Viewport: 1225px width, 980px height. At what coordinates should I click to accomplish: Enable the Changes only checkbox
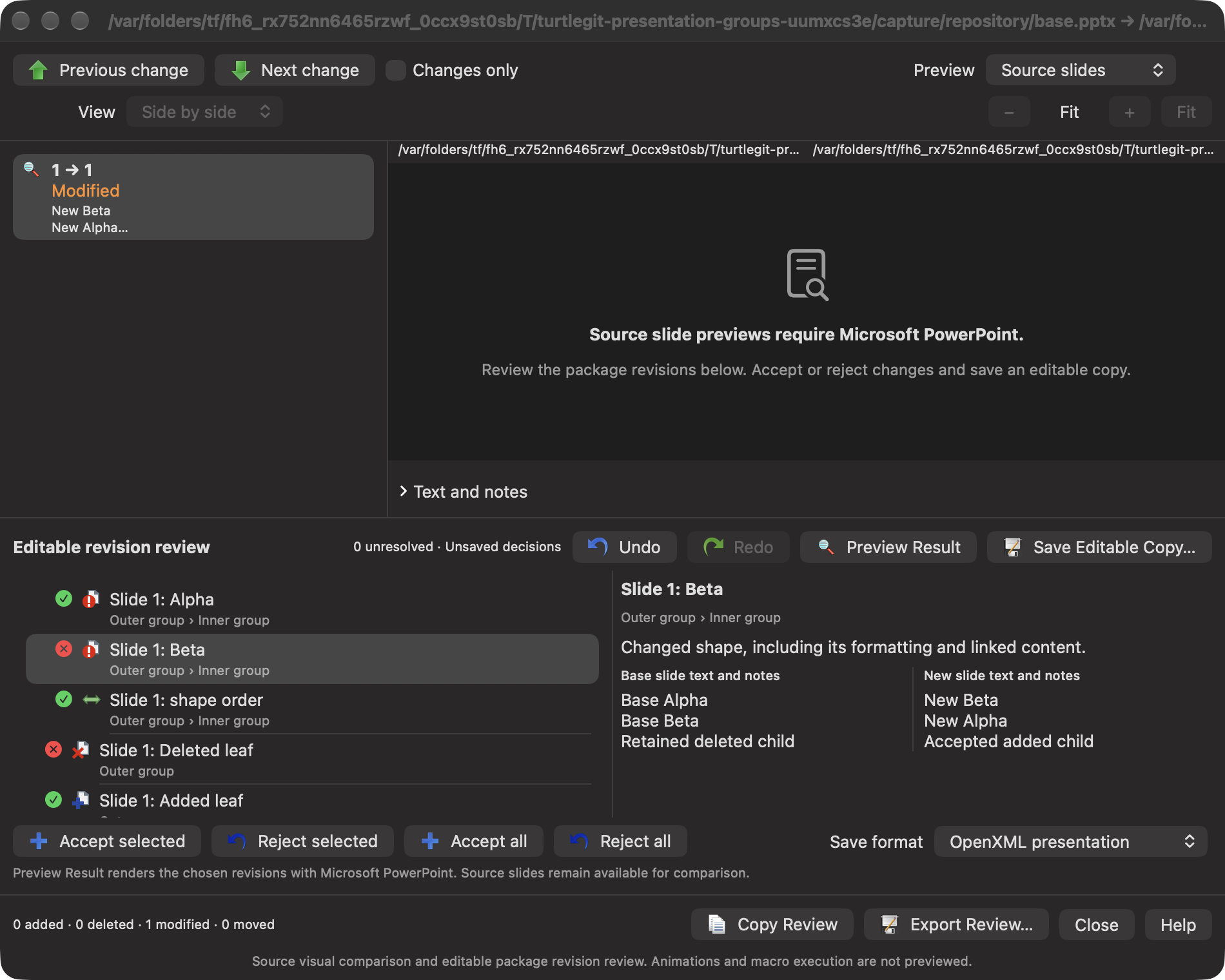[x=395, y=70]
